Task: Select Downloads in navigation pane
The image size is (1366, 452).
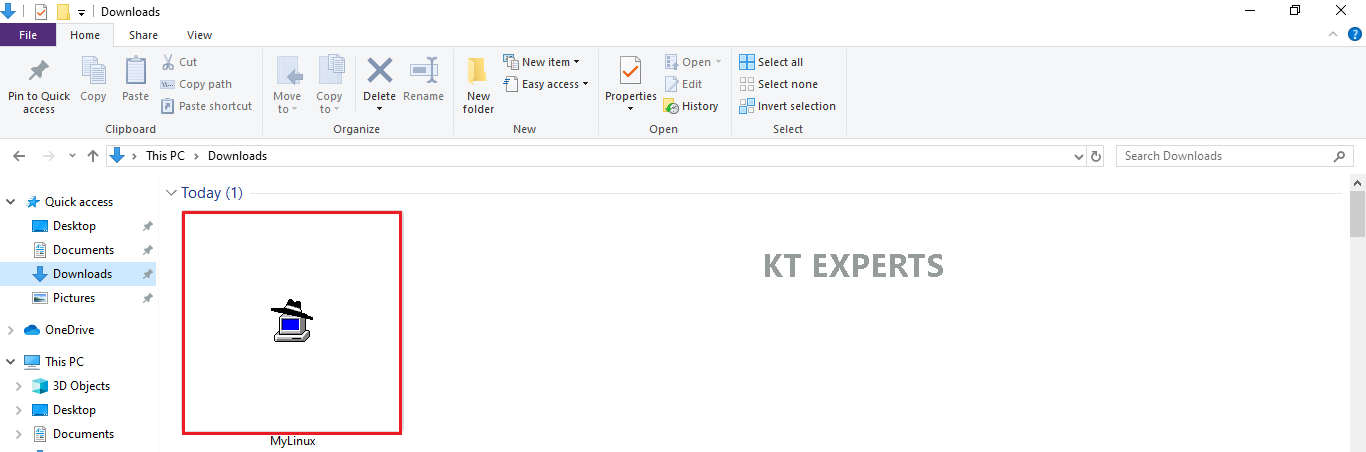Action: coord(82,274)
